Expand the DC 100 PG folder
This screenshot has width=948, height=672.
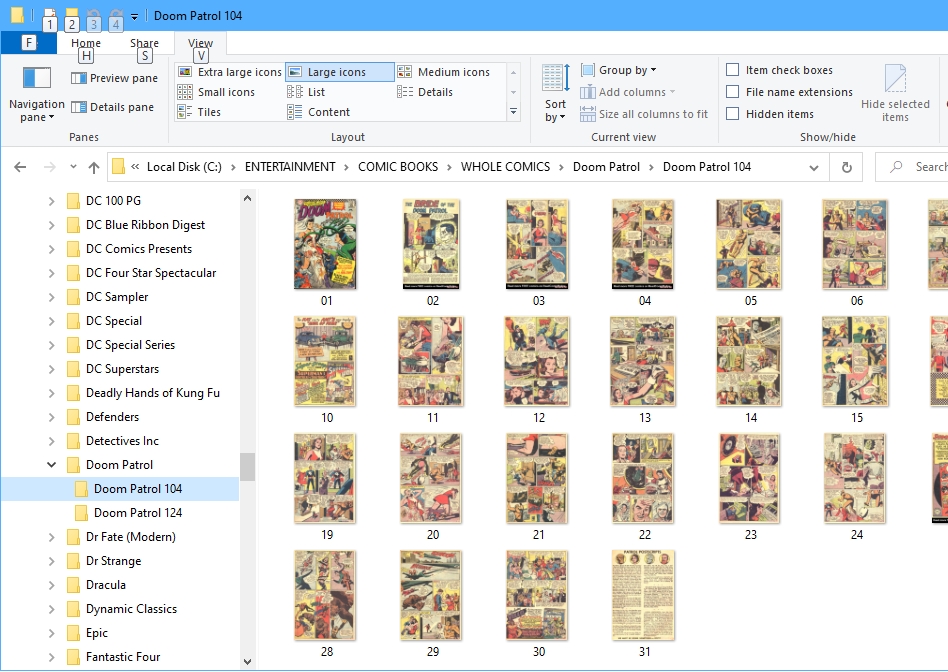(51, 201)
